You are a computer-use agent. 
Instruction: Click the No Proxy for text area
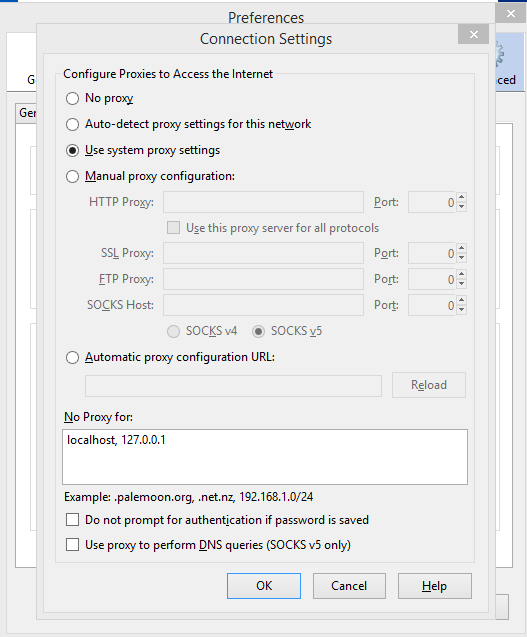pyautogui.click(x=265, y=457)
